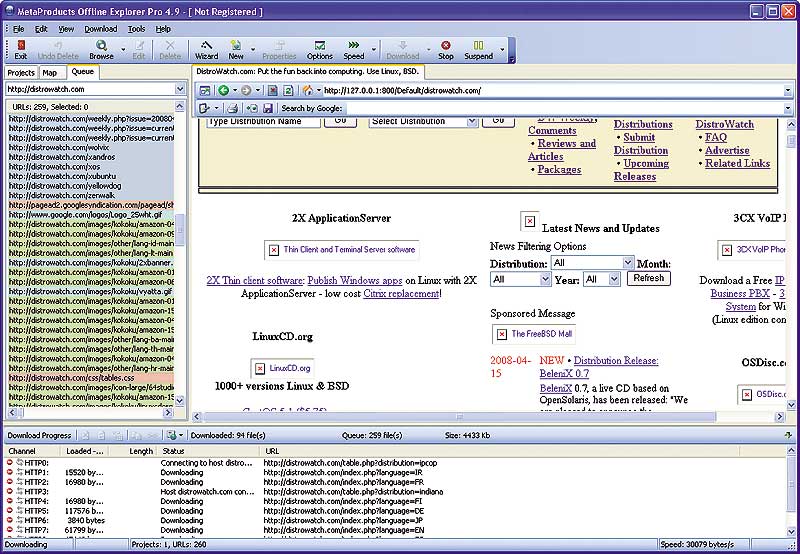Launch the project Wizard

coord(206,50)
